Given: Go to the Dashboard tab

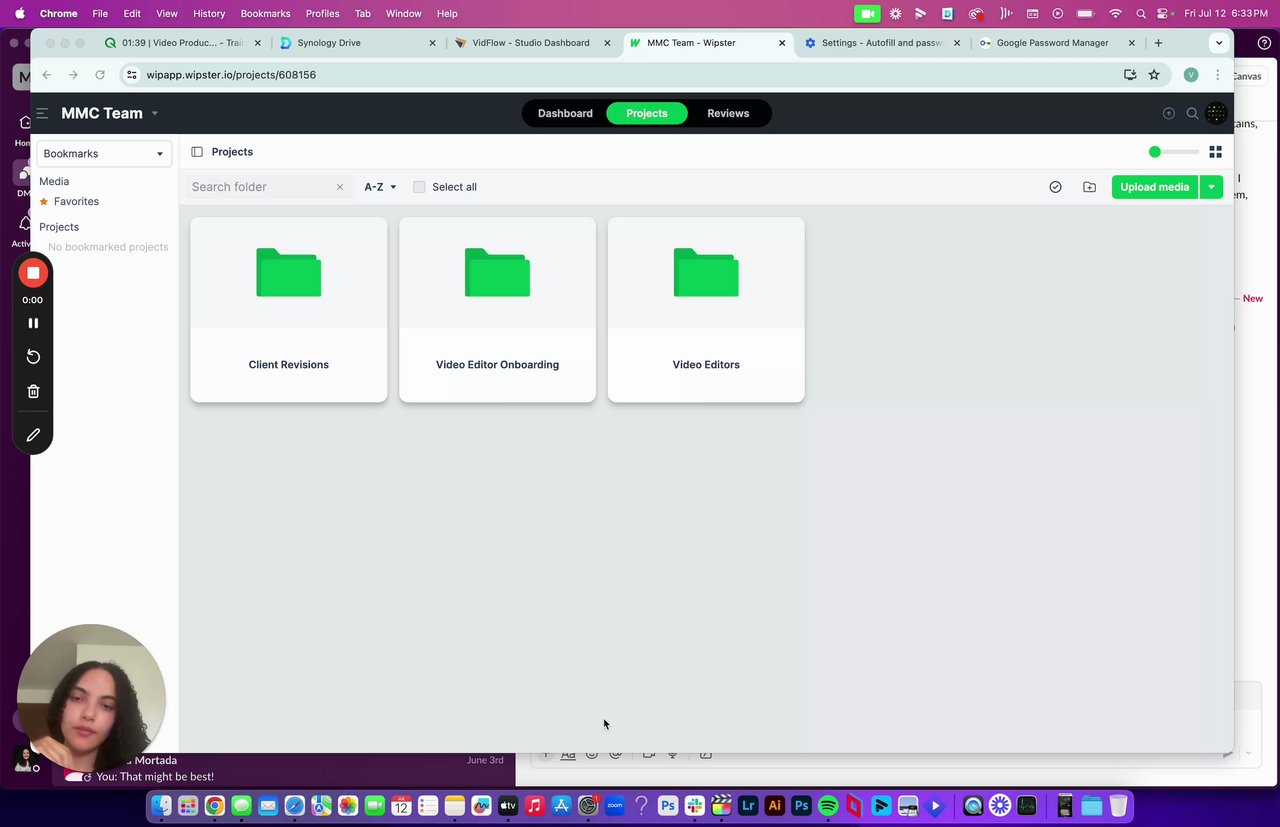Looking at the screenshot, I should pyautogui.click(x=565, y=113).
